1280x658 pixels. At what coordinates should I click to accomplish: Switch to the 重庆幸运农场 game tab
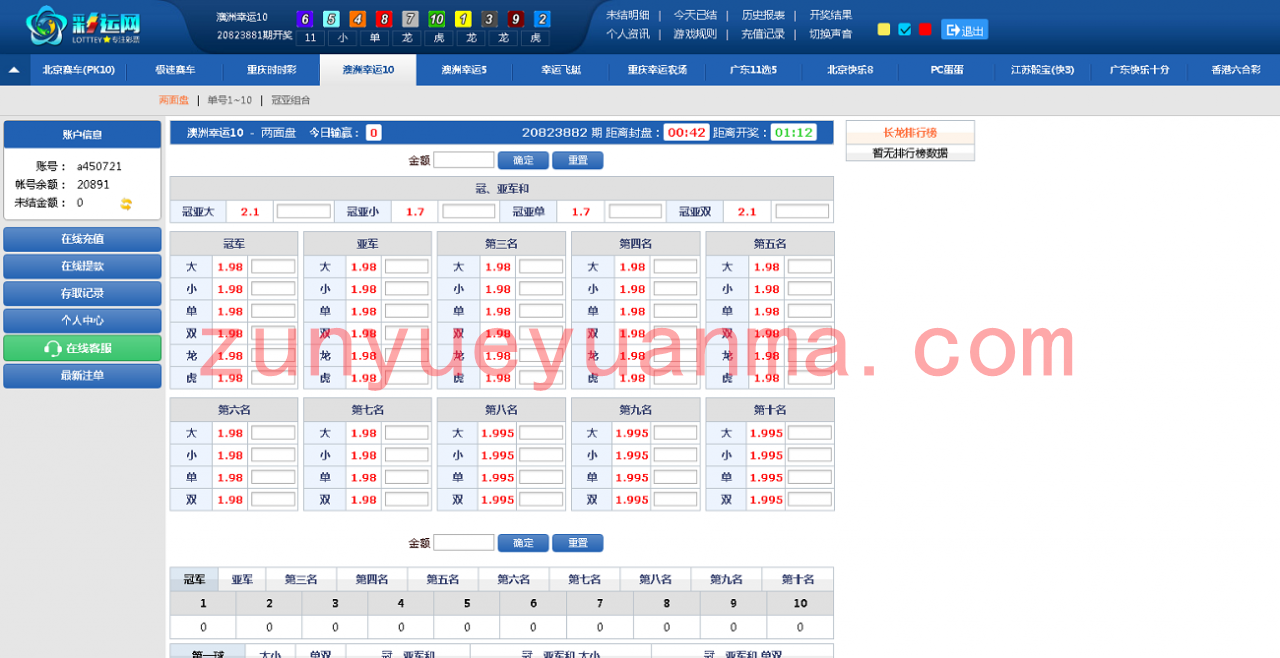pos(657,70)
